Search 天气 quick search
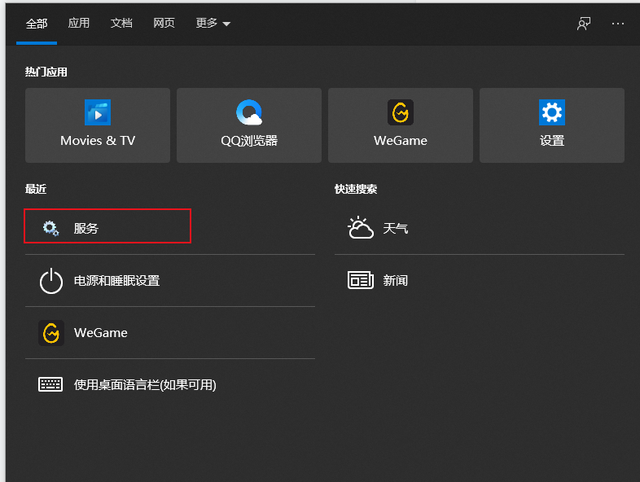The height and width of the screenshot is (482, 640). coord(480,228)
